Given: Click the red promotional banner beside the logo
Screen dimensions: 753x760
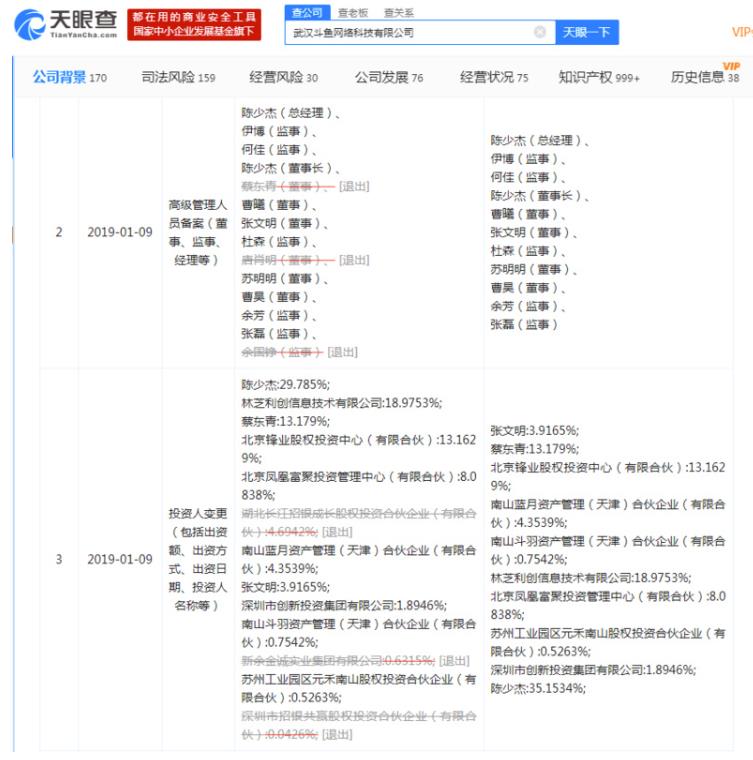Looking at the screenshot, I should (x=194, y=24).
